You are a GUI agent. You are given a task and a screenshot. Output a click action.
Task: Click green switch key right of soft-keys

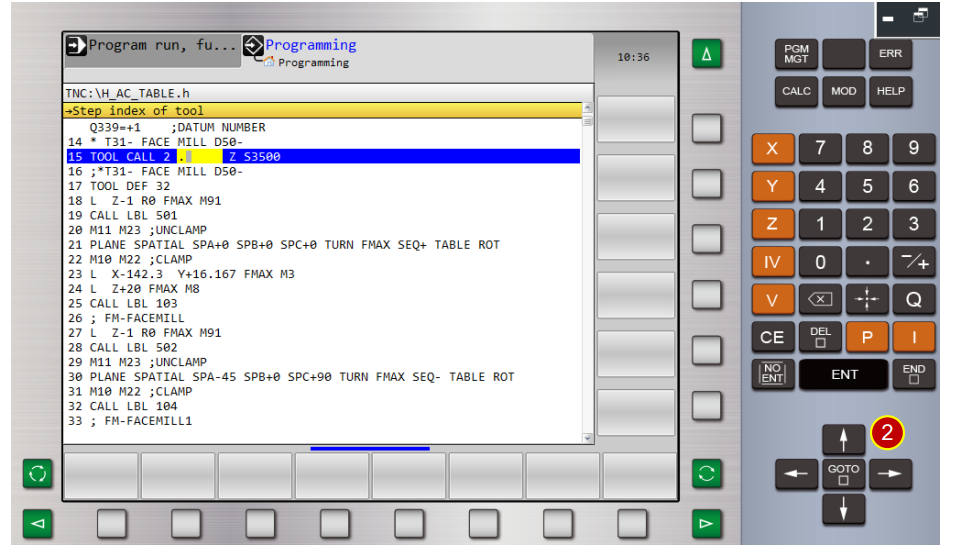[707, 474]
